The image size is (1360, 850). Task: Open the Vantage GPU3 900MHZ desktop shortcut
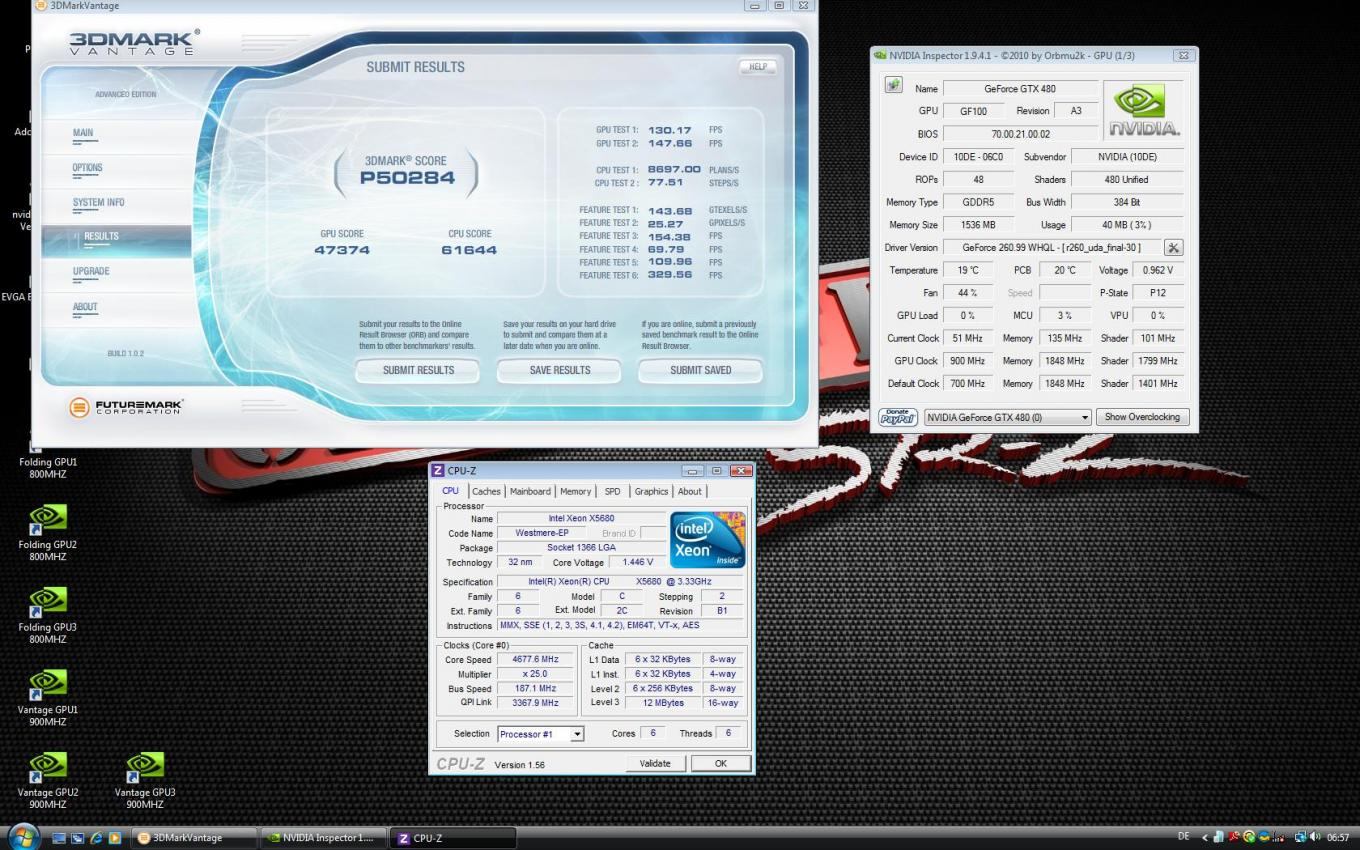pos(145,780)
